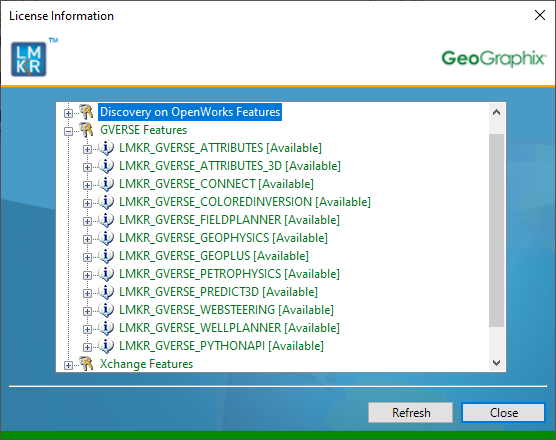Click the keys icon beside GVERSE Features
This screenshot has width=556, height=440.
86,130
